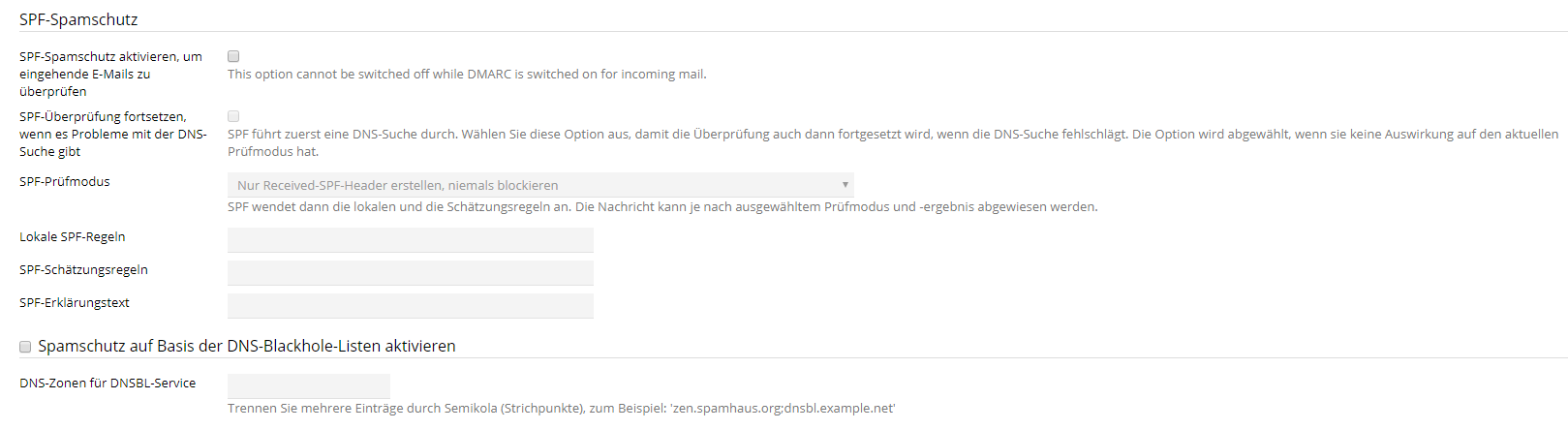Viewport: 1568px width, 430px height.
Task: Click the Lokale SPF-Regeln label
Action: point(73,236)
